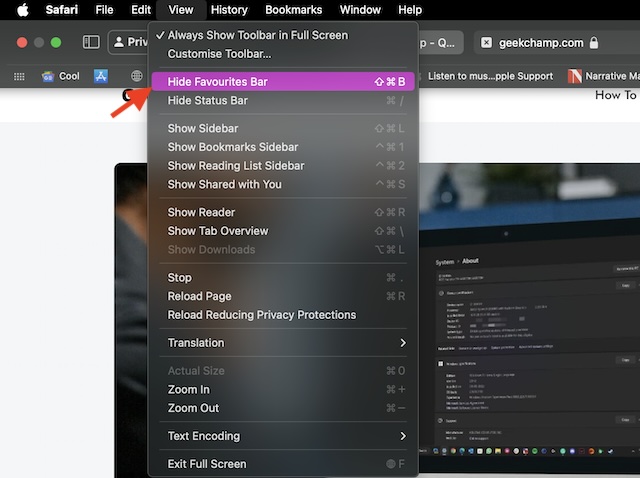Select Hide Favourites Bar option
Viewport: 640px width, 478px height.
tap(217, 82)
